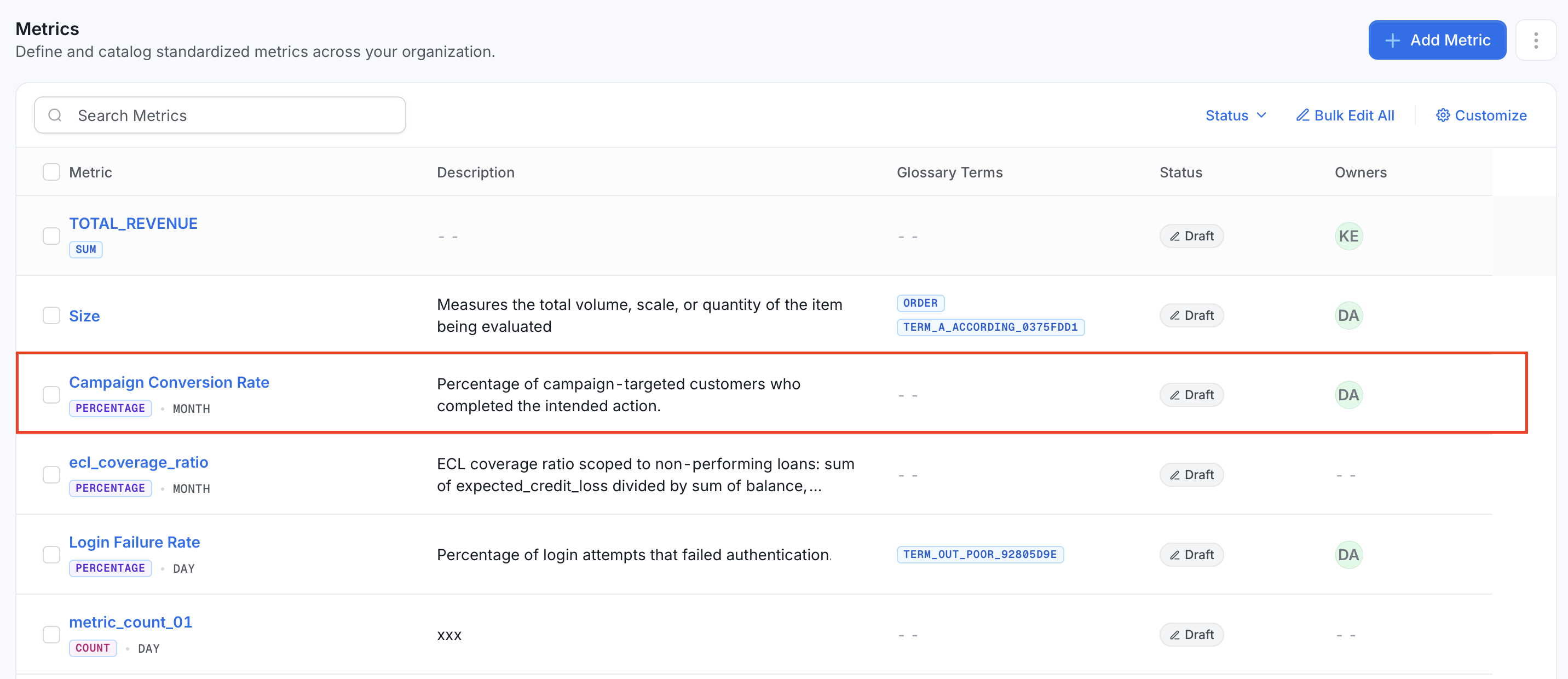
Task: Click the ORDER glossary term tag
Action: point(920,303)
